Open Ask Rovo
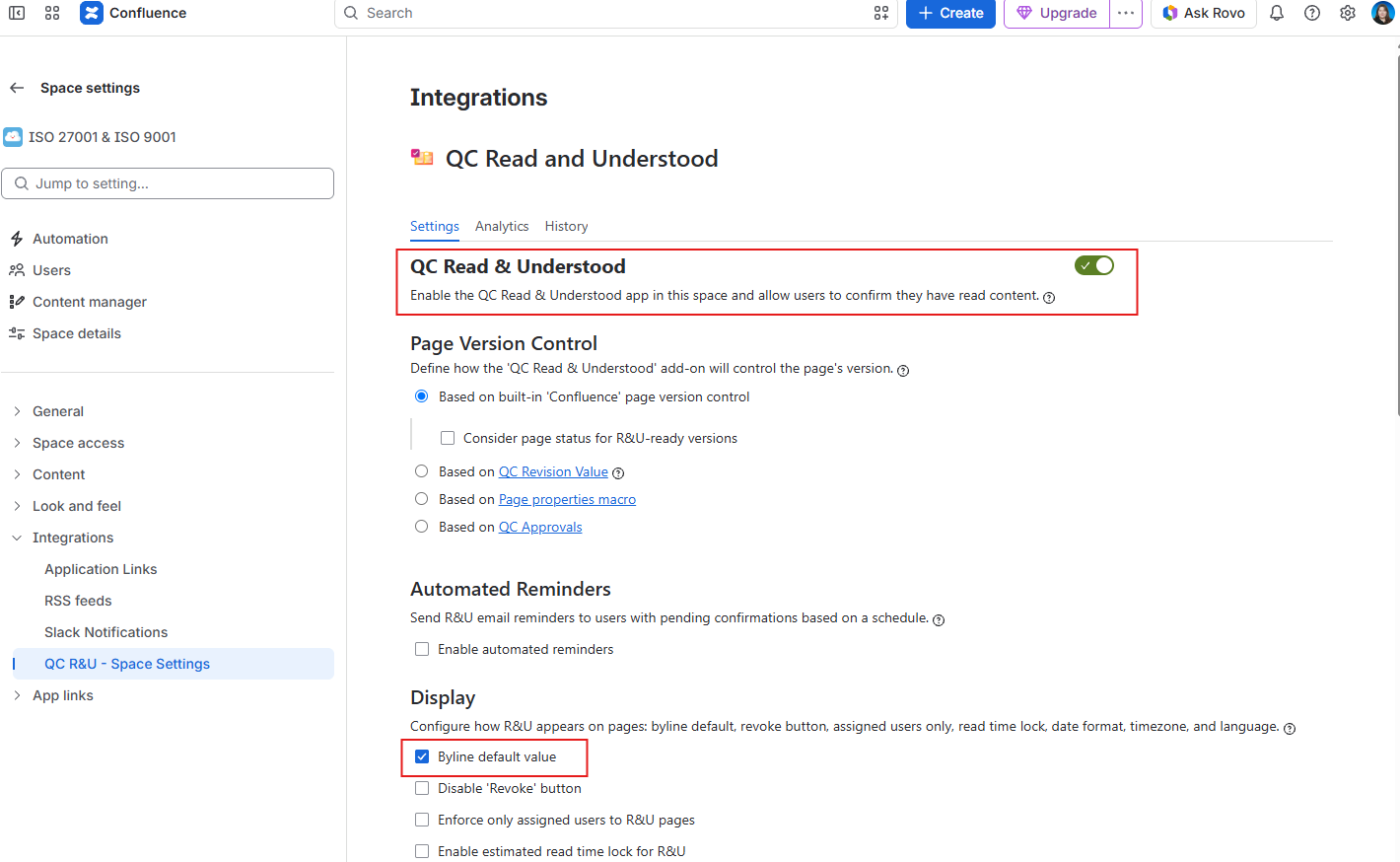The width and height of the screenshot is (1400, 862). coord(1204,13)
